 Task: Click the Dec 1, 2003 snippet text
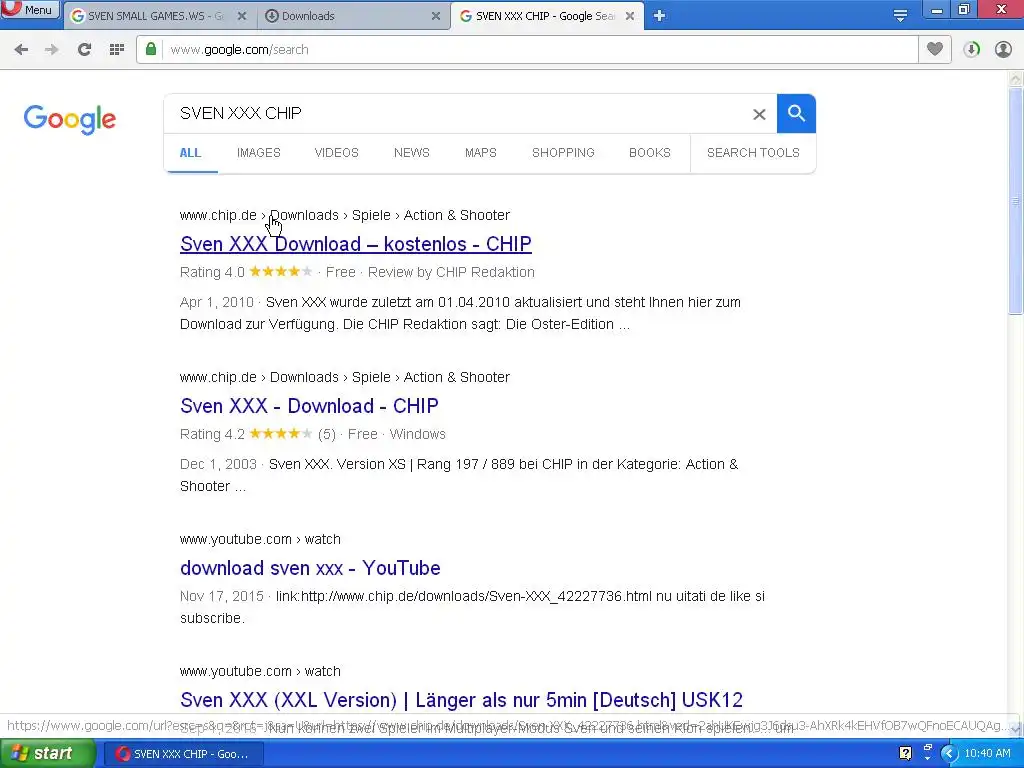(459, 475)
